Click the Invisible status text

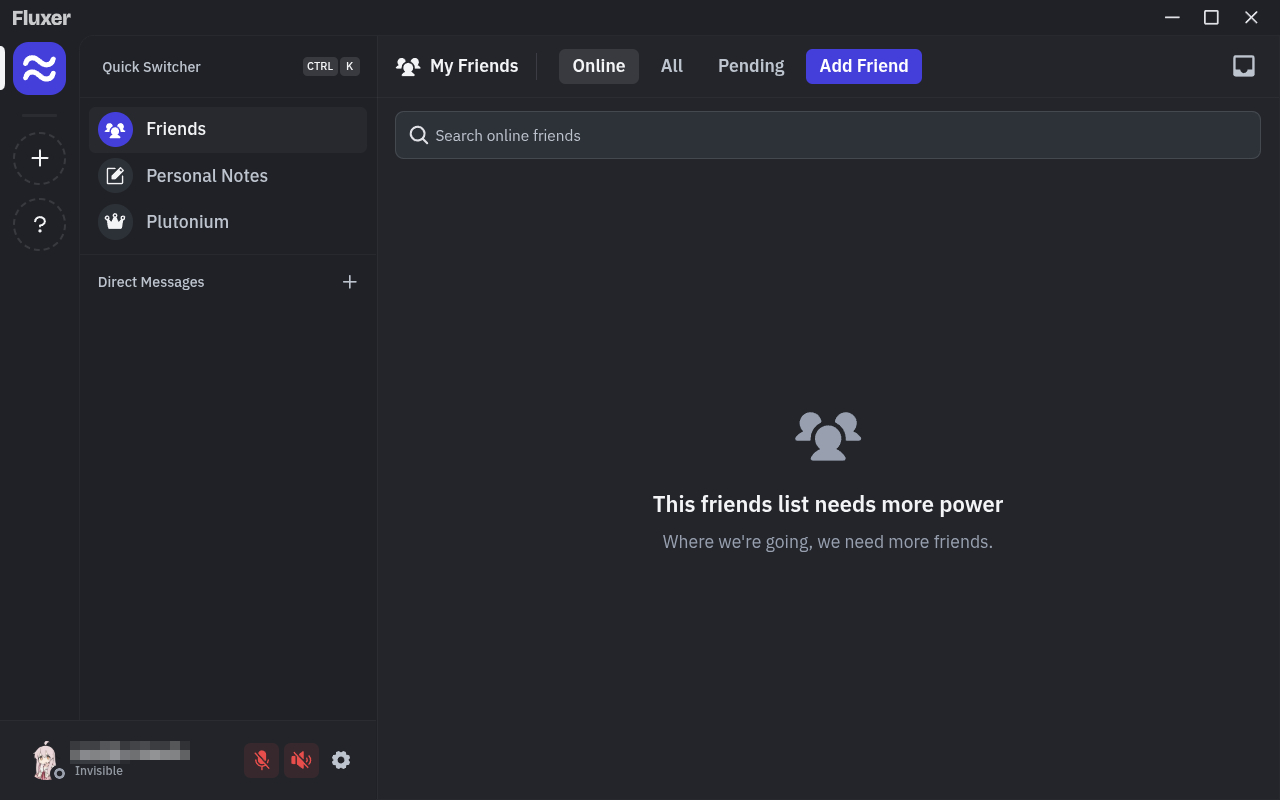99,771
